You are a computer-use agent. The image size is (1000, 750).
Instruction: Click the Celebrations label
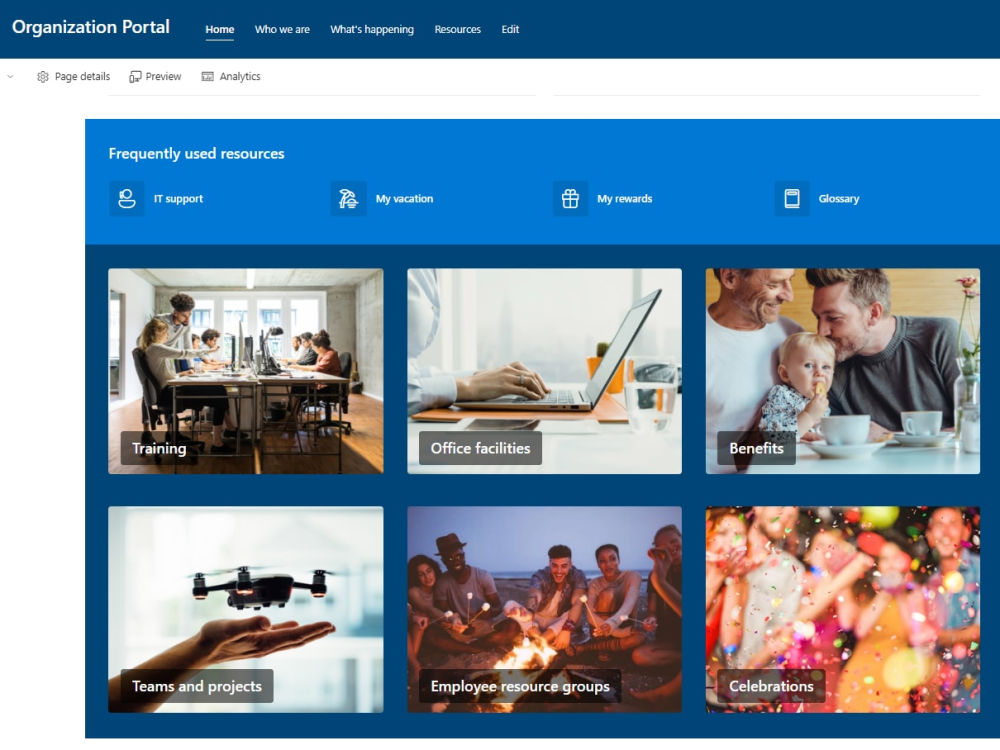771,686
